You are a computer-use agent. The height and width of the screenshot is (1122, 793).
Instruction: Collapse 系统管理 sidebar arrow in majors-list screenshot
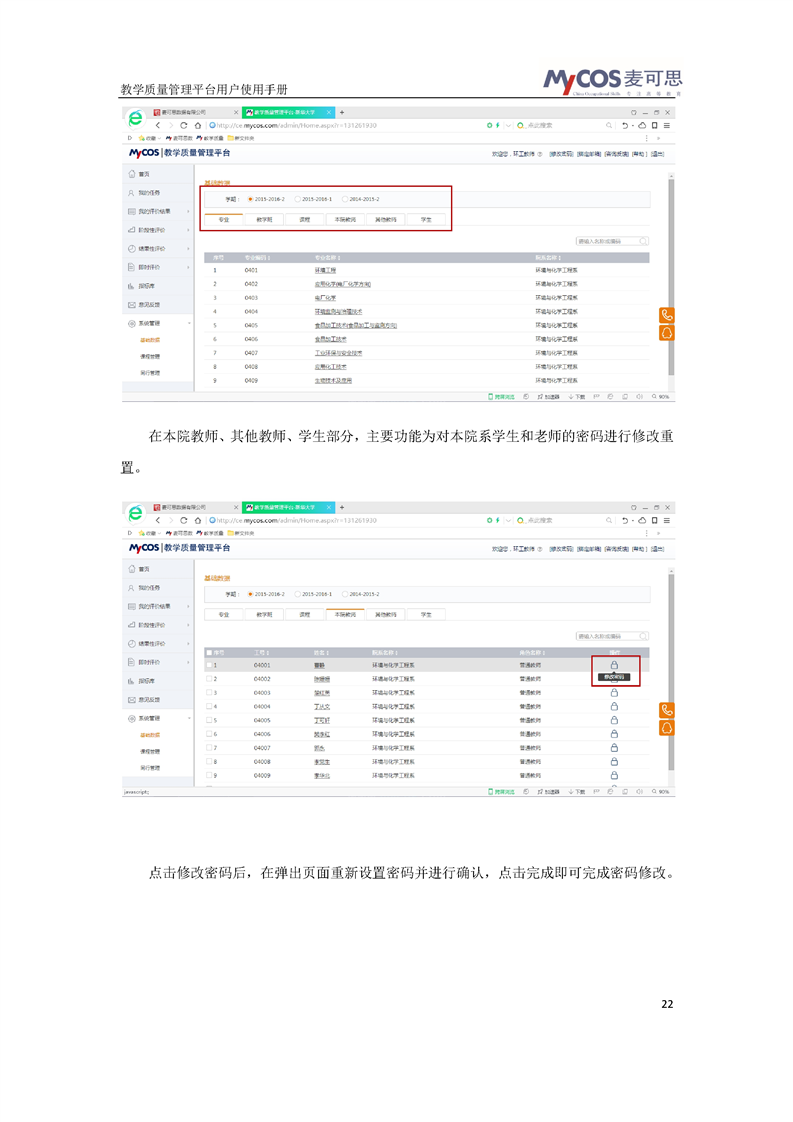[189, 323]
